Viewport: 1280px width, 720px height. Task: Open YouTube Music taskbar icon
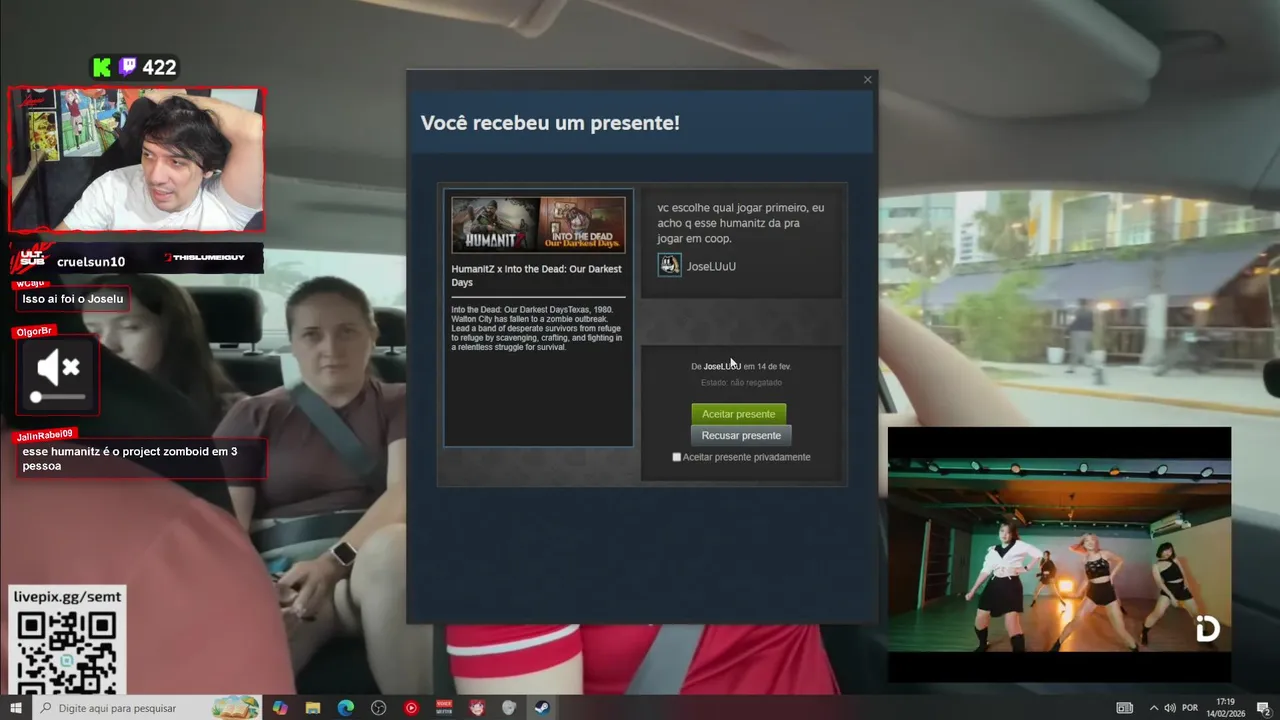[411, 708]
